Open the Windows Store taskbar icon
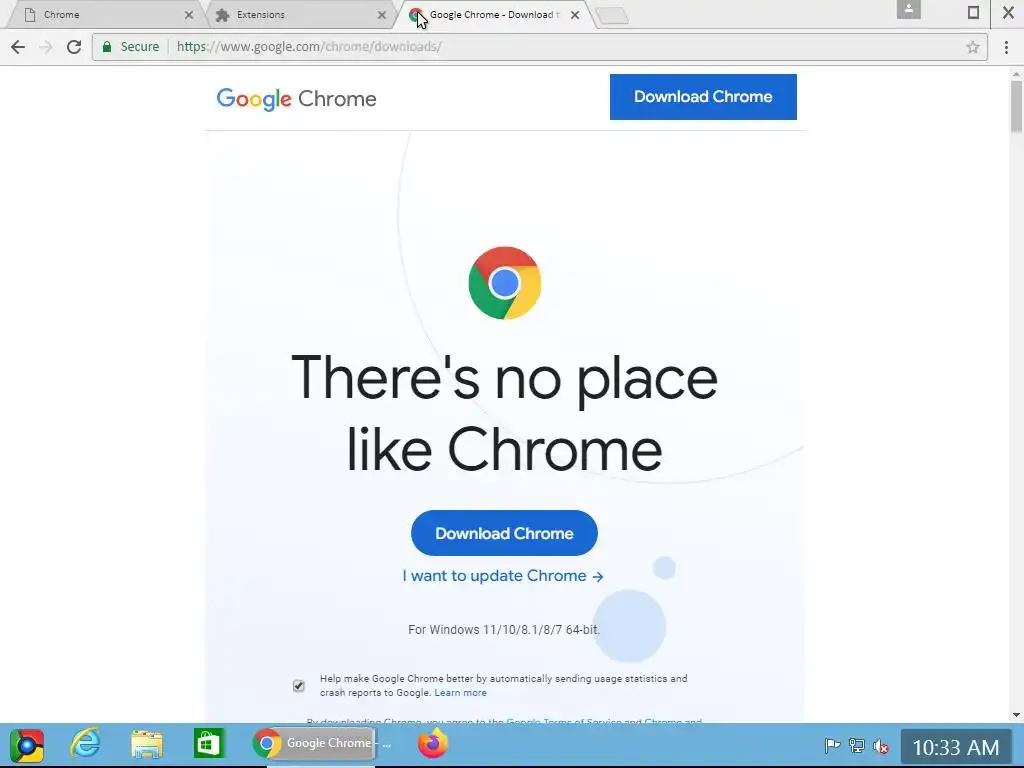Image resolution: width=1024 pixels, height=768 pixels. point(208,744)
